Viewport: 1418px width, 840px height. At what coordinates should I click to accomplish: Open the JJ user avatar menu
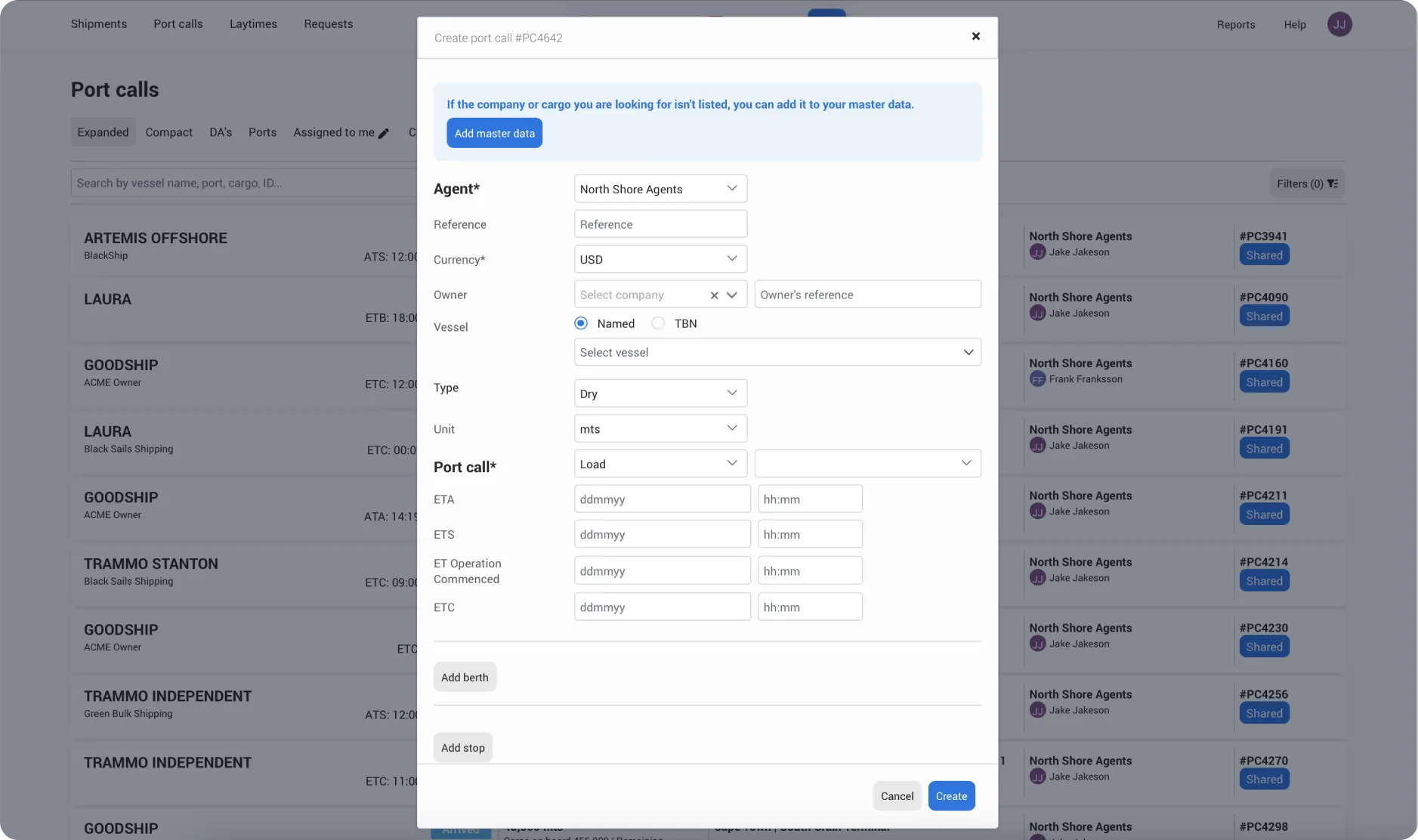click(1339, 24)
